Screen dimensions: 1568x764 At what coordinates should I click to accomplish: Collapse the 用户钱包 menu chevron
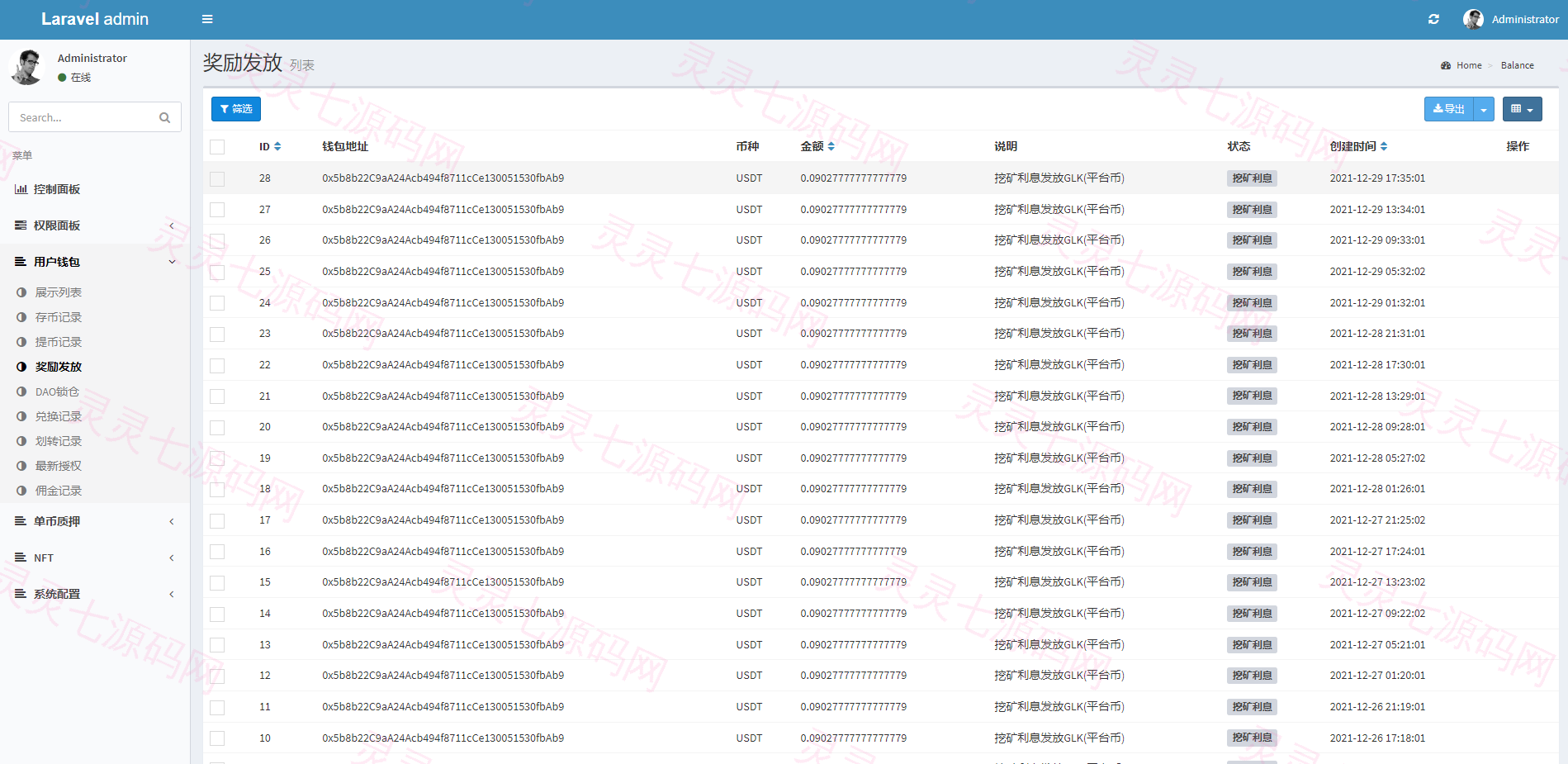(172, 262)
